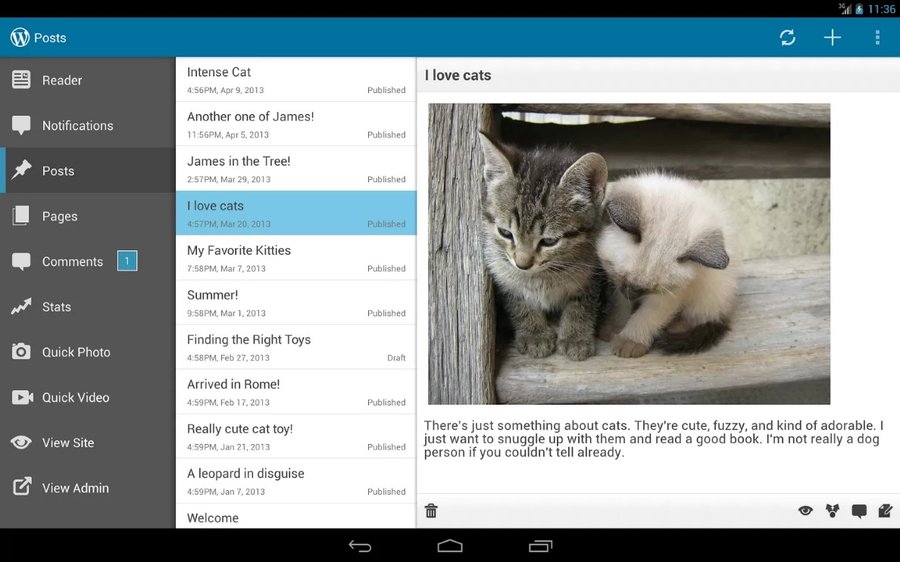
Task: Click the Reader newspaper icon
Action: 21,80
